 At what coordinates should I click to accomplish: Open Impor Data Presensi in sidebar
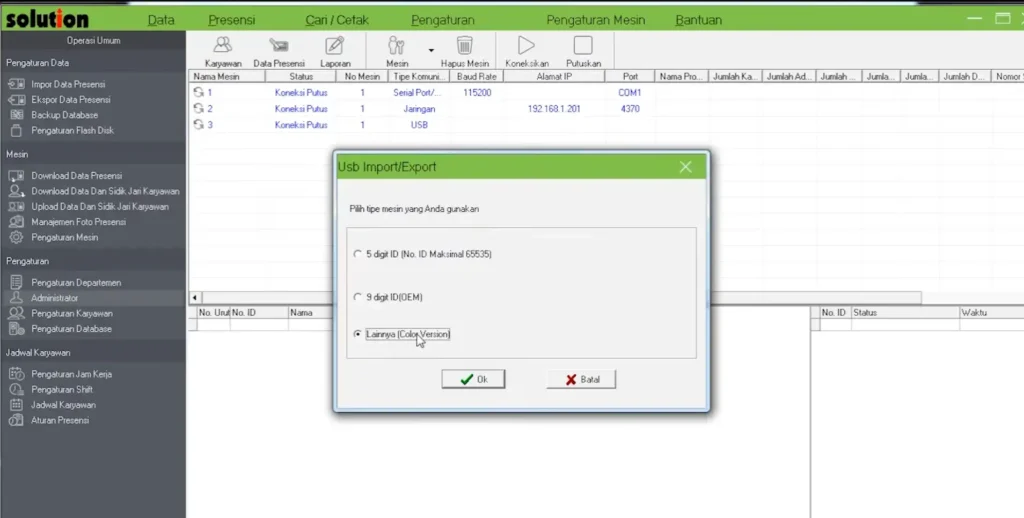[x=68, y=84]
